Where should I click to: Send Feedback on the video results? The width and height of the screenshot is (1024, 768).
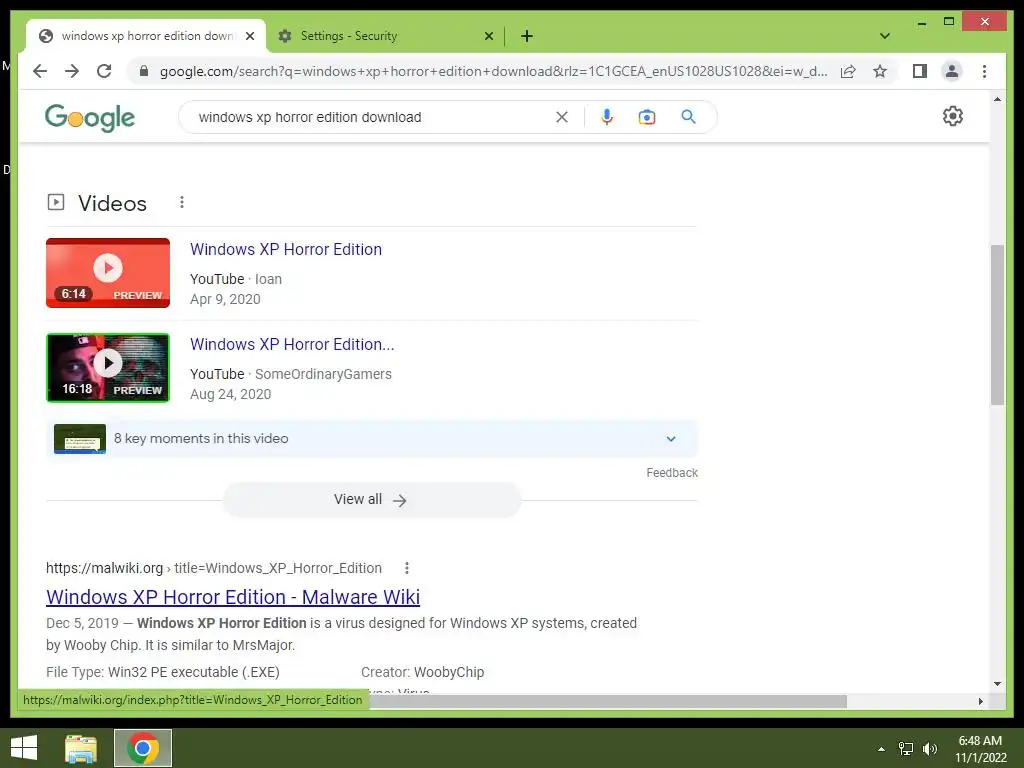[672, 473]
